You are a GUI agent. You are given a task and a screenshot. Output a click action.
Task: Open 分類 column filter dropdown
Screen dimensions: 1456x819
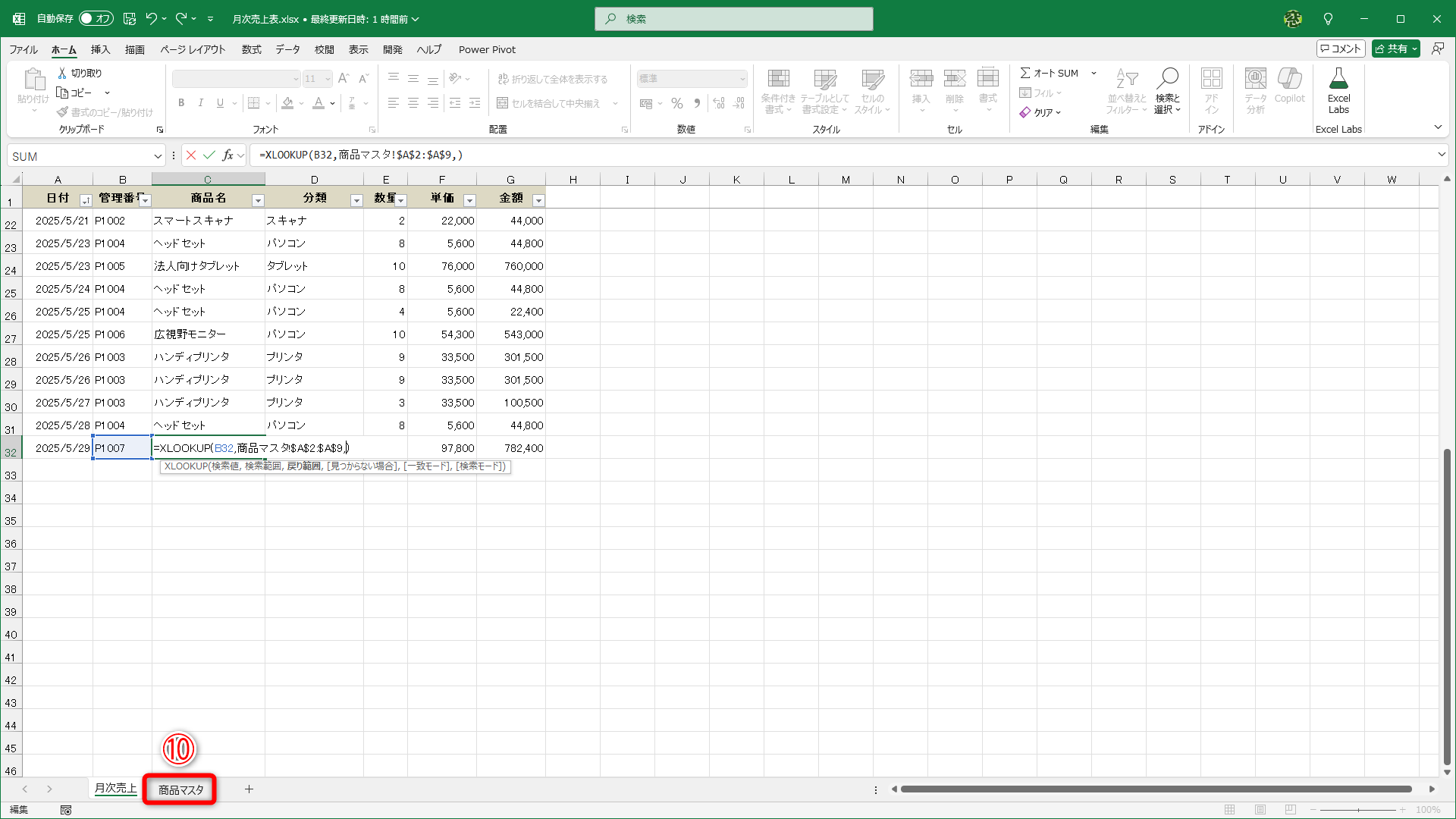pos(356,200)
